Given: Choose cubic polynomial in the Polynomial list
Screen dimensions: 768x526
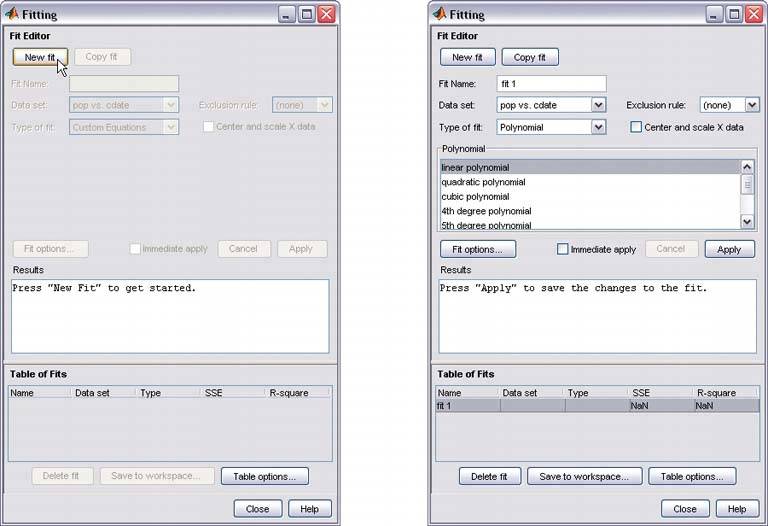Looking at the screenshot, I should pos(475,197).
